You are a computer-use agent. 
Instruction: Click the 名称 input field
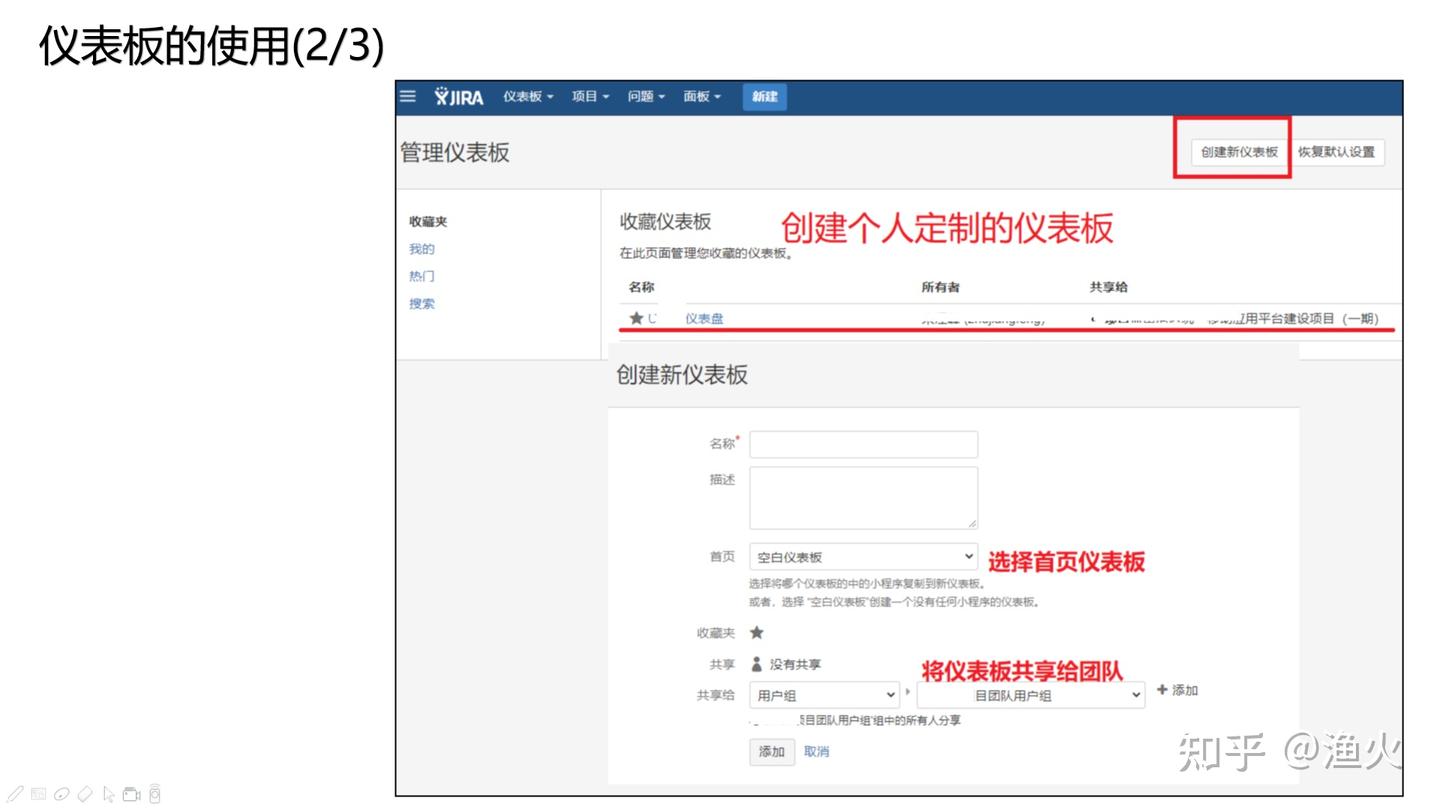pos(863,444)
